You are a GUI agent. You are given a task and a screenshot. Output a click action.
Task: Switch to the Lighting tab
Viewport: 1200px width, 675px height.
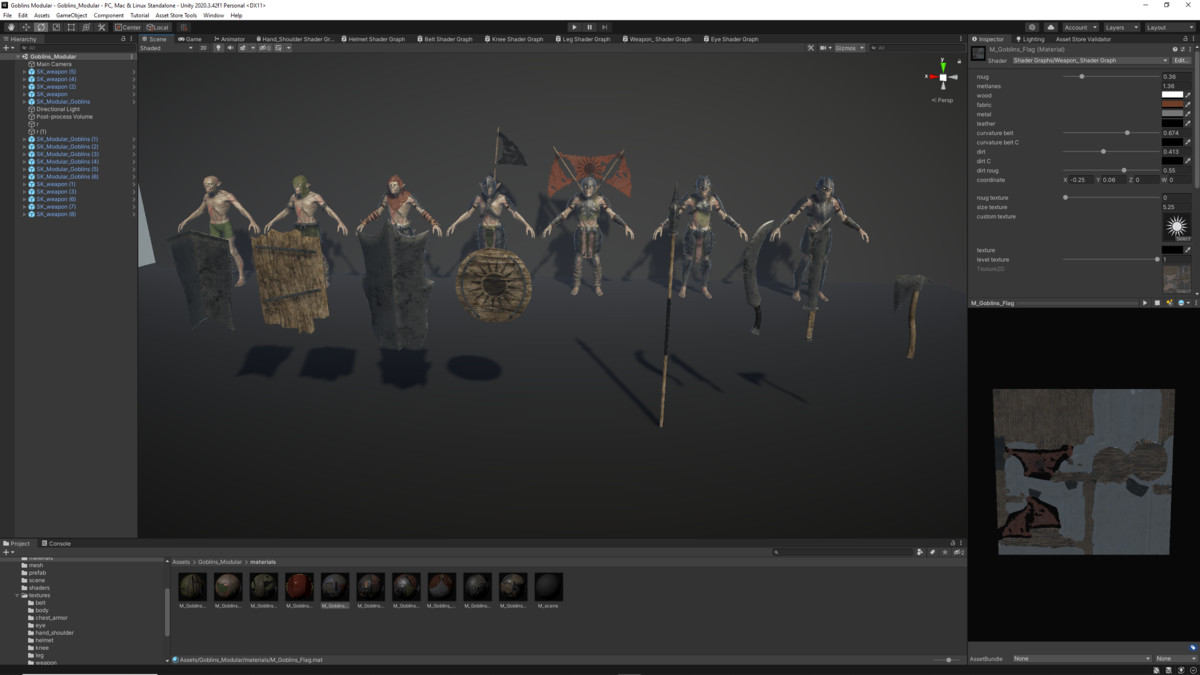[1030, 39]
